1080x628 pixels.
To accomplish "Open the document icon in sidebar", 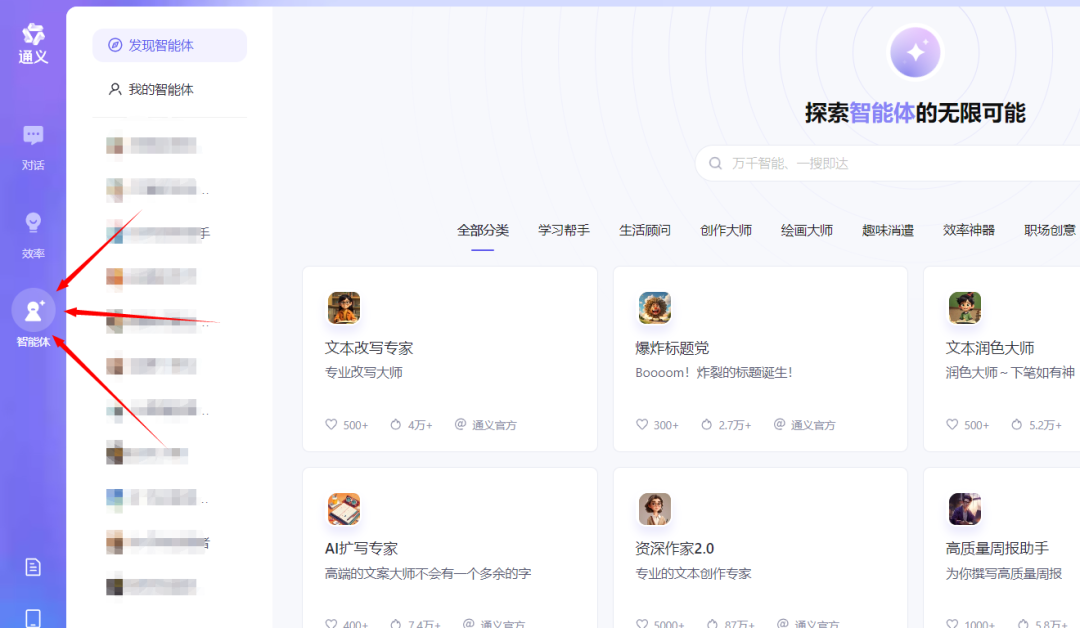I will 33,567.
